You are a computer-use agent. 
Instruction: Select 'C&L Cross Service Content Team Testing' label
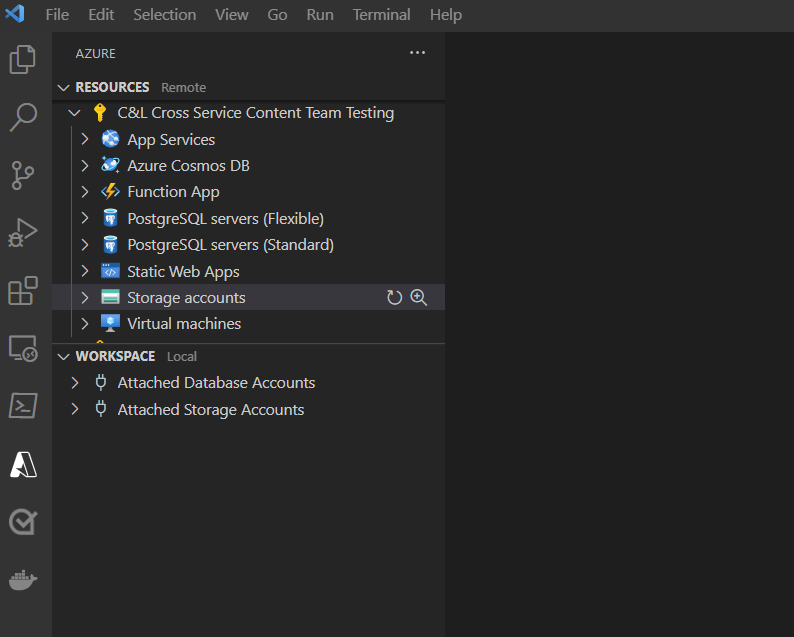(x=256, y=113)
